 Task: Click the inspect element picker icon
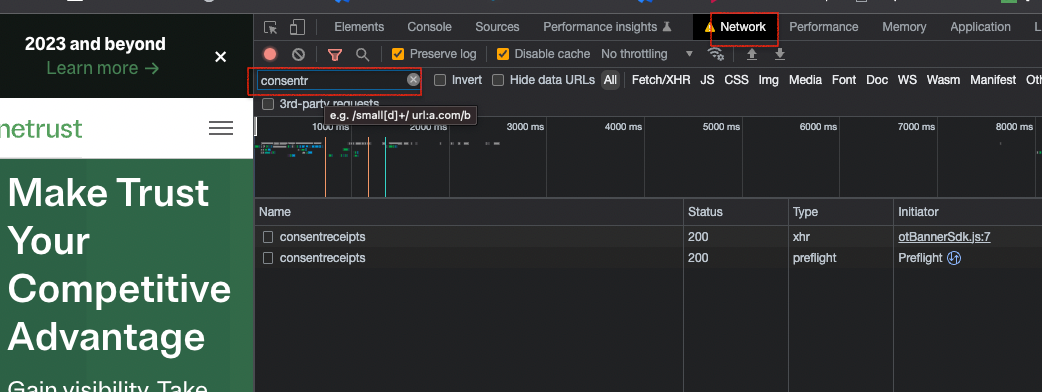[270, 27]
